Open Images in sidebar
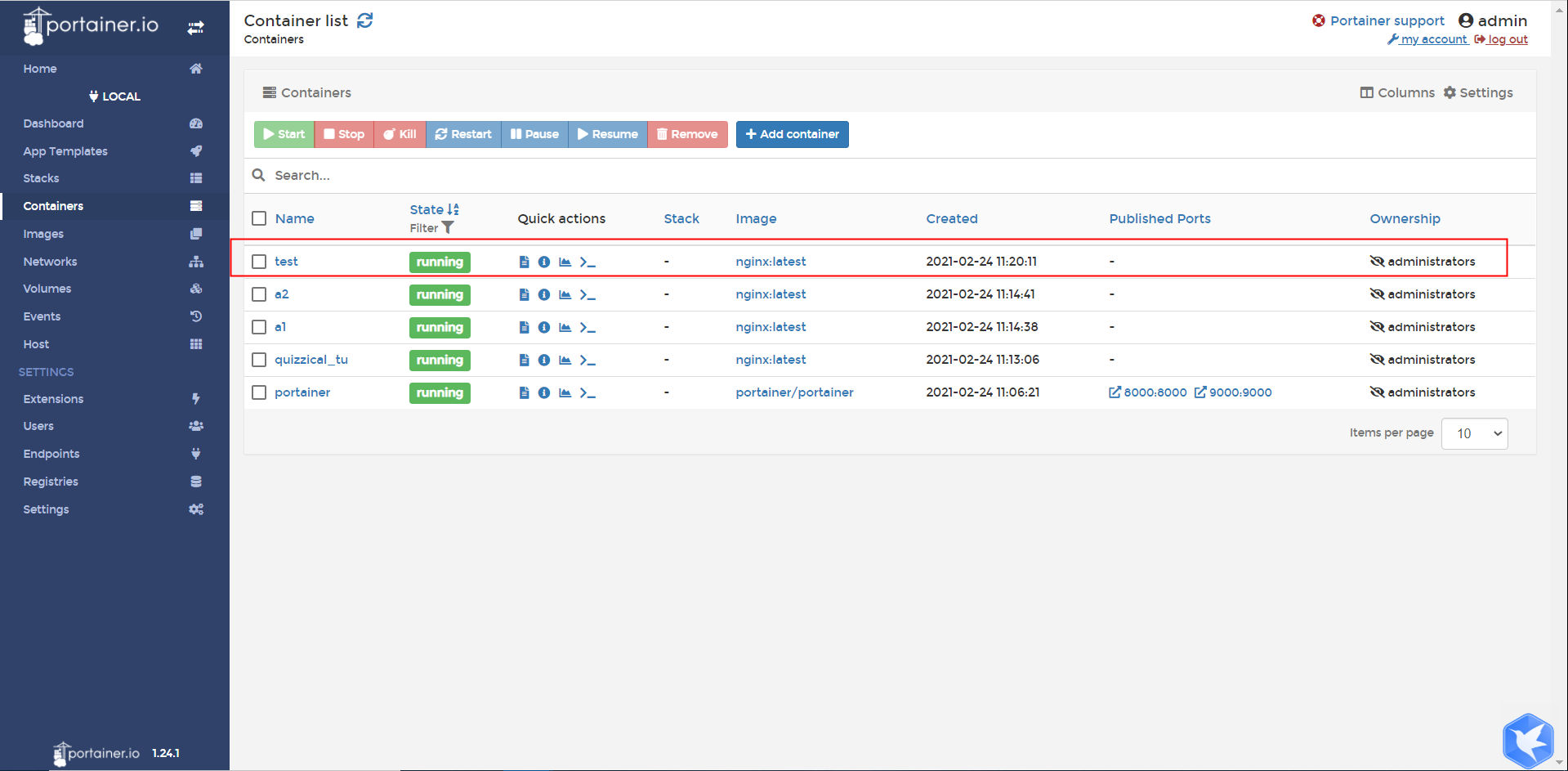Viewport: 1568px width, 771px height. pyautogui.click(x=114, y=234)
